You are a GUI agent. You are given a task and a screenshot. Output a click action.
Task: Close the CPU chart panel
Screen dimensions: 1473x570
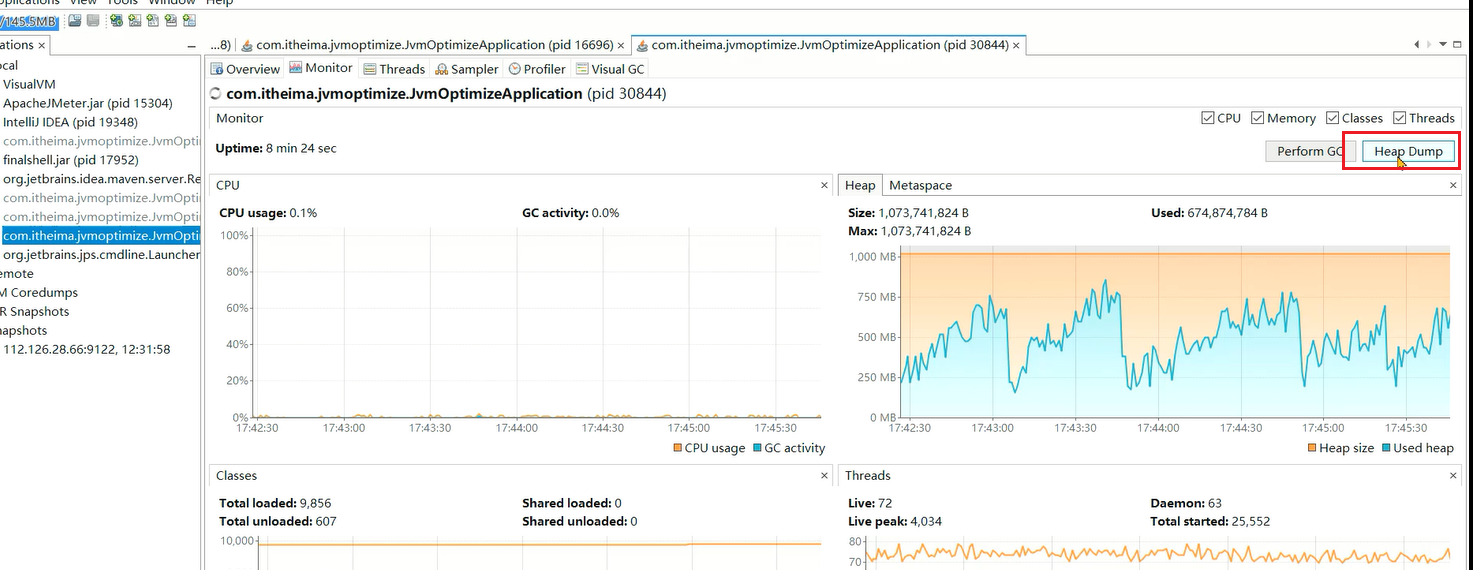point(824,186)
